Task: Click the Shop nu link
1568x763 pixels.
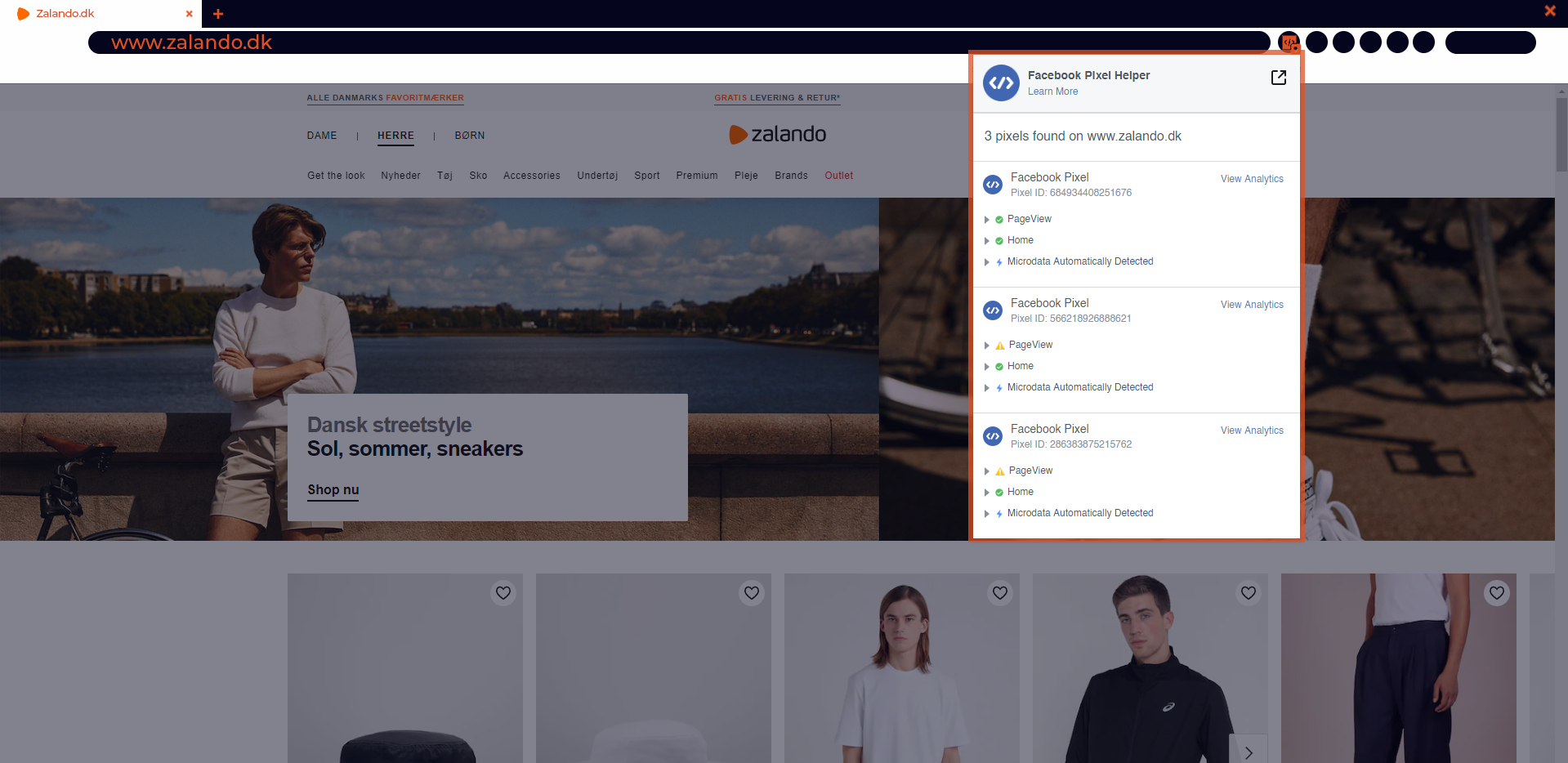Action: [x=333, y=490]
